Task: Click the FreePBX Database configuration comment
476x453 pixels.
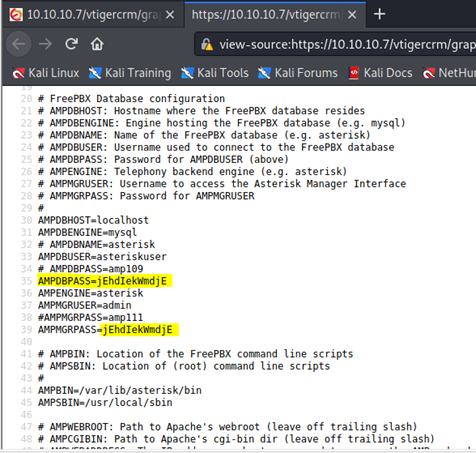Action: coord(131,99)
